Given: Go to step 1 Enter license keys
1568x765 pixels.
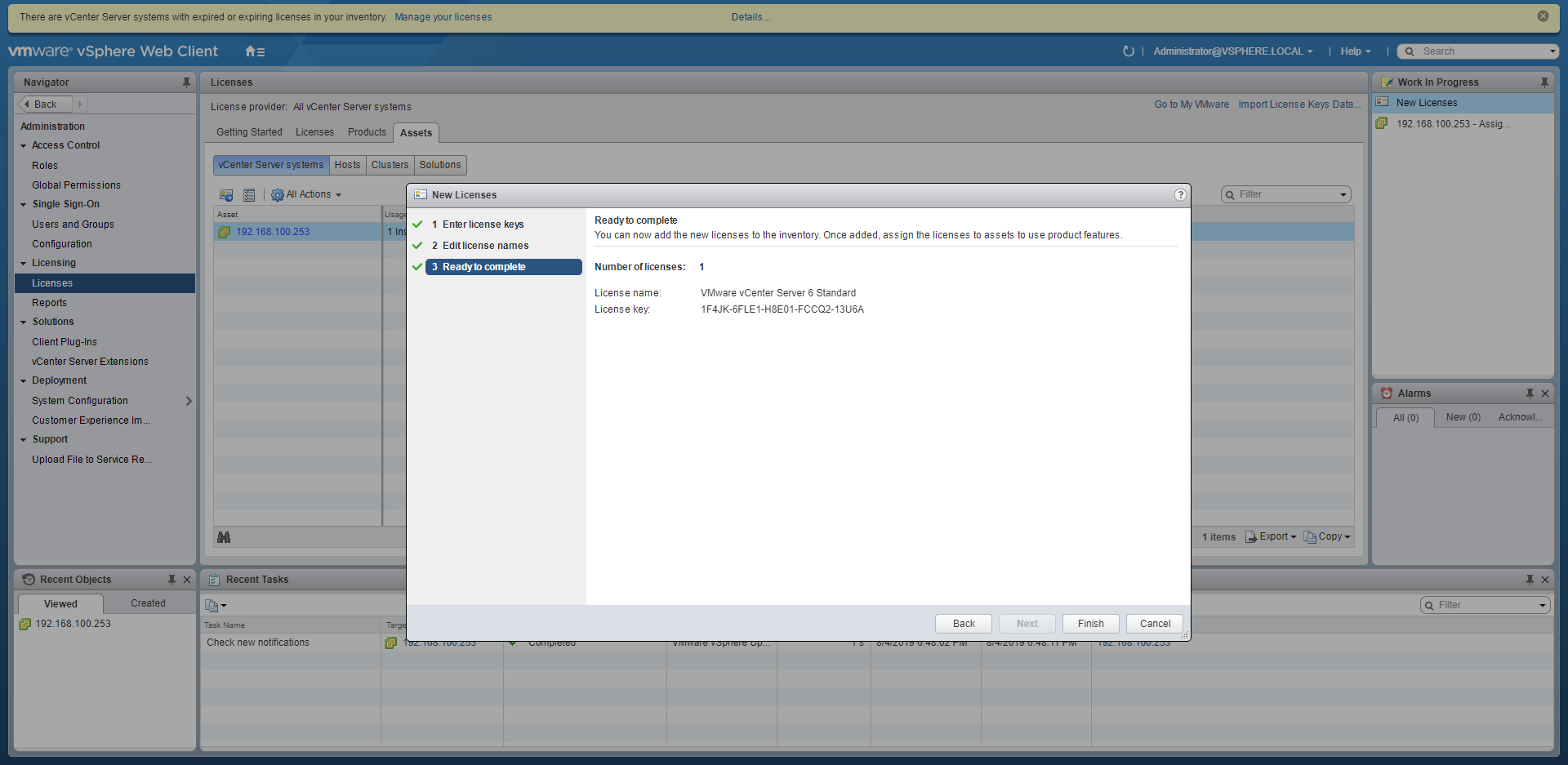Looking at the screenshot, I should click(x=483, y=225).
